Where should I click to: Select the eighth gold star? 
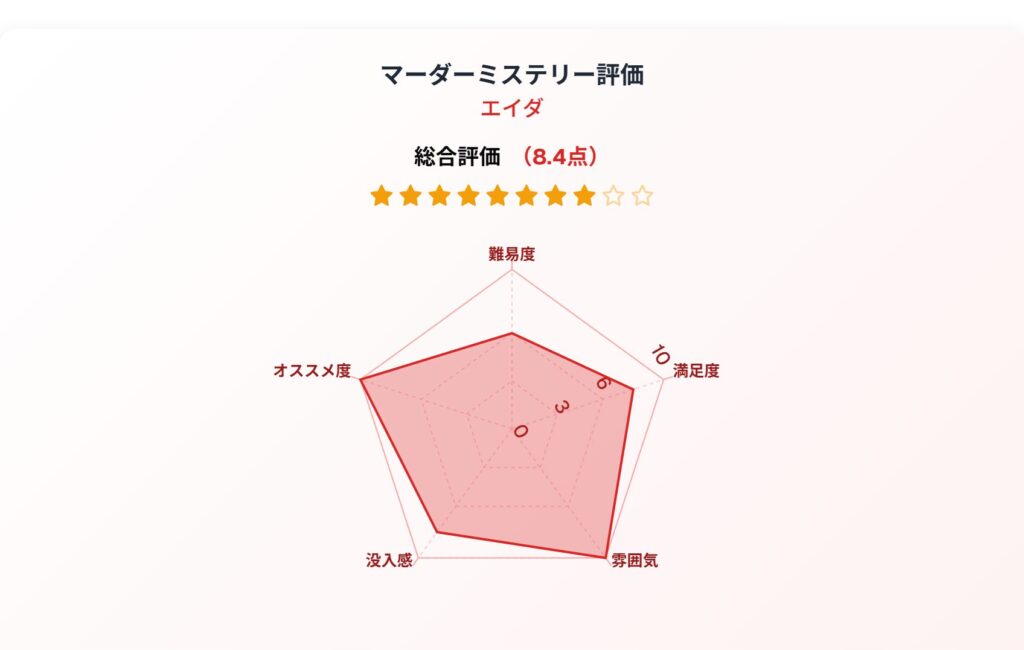click(x=584, y=195)
